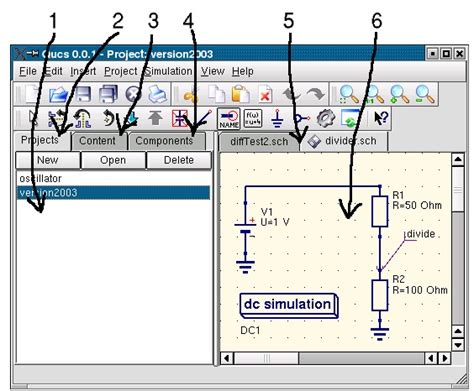The image size is (474, 391).
Task: Click the Delete project button
Action: [x=179, y=160]
